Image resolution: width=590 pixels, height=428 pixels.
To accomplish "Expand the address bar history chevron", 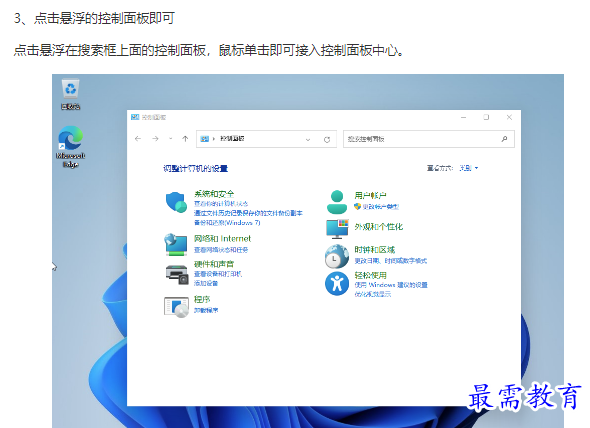I will (x=308, y=139).
